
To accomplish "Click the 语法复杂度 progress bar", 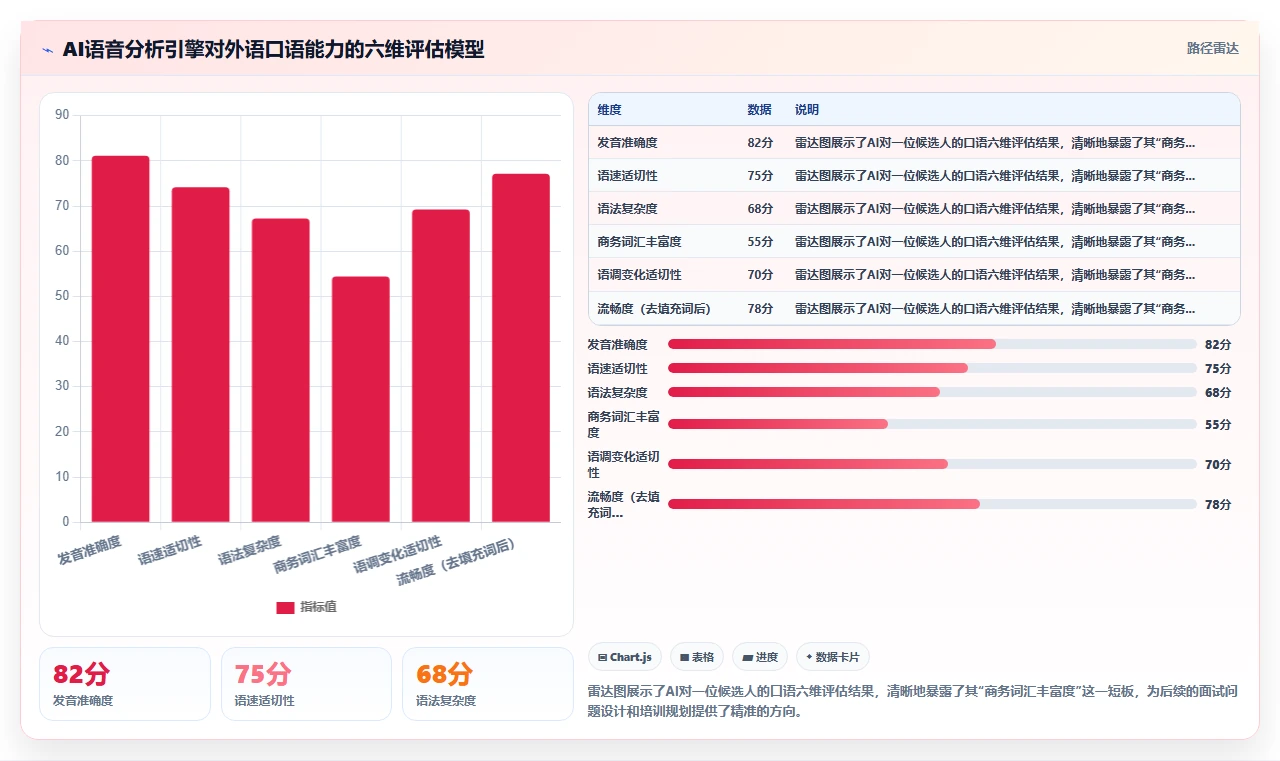I will click(x=932, y=392).
